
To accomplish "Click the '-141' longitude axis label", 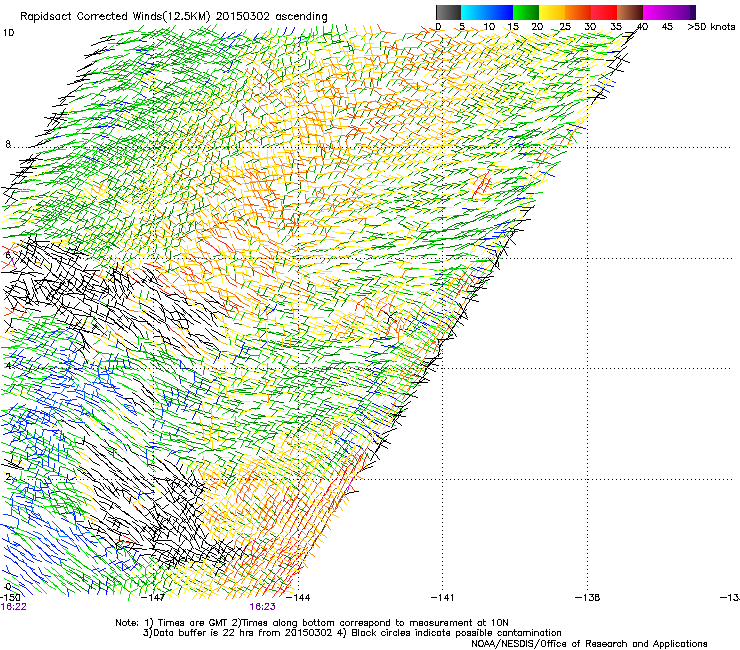I will pos(443,597).
